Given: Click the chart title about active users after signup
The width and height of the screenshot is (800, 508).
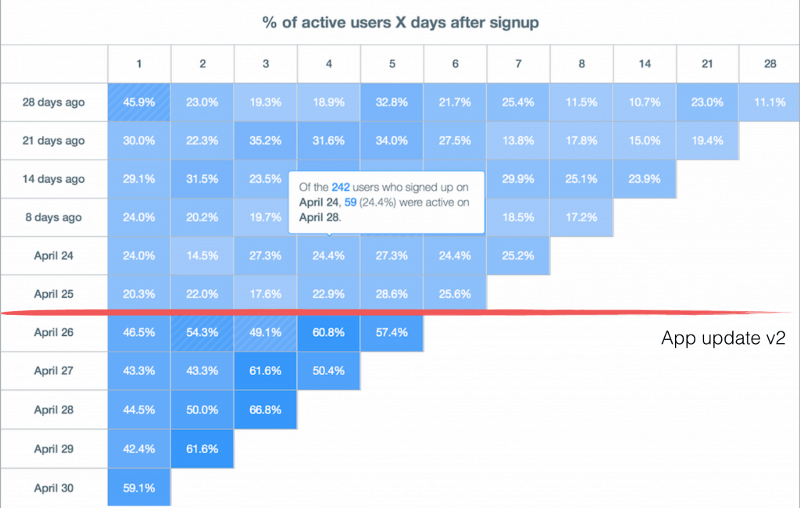Looking at the screenshot, I should pos(400,20).
